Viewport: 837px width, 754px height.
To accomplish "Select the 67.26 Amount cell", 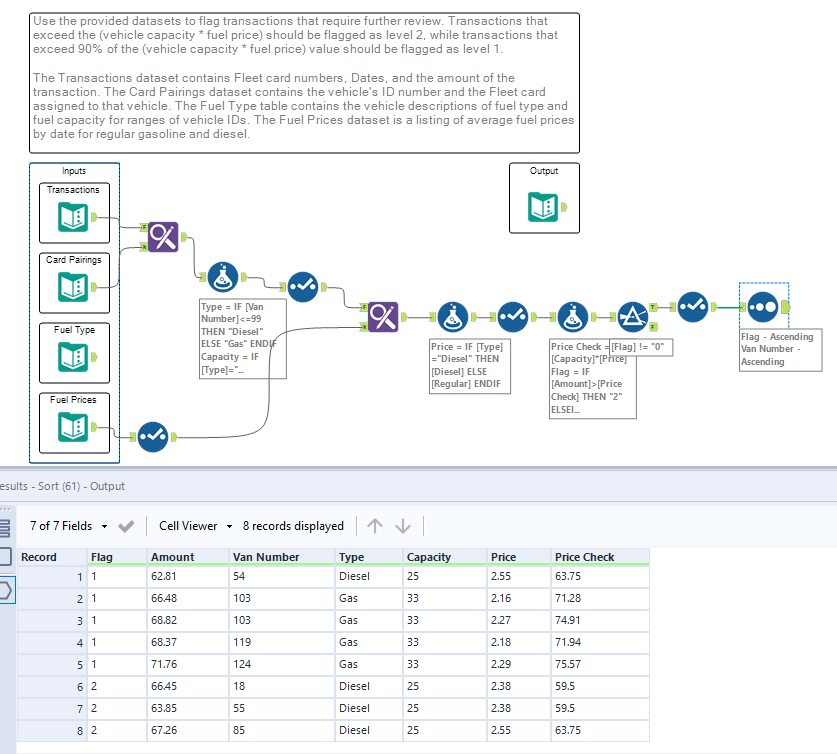I will click(x=188, y=730).
